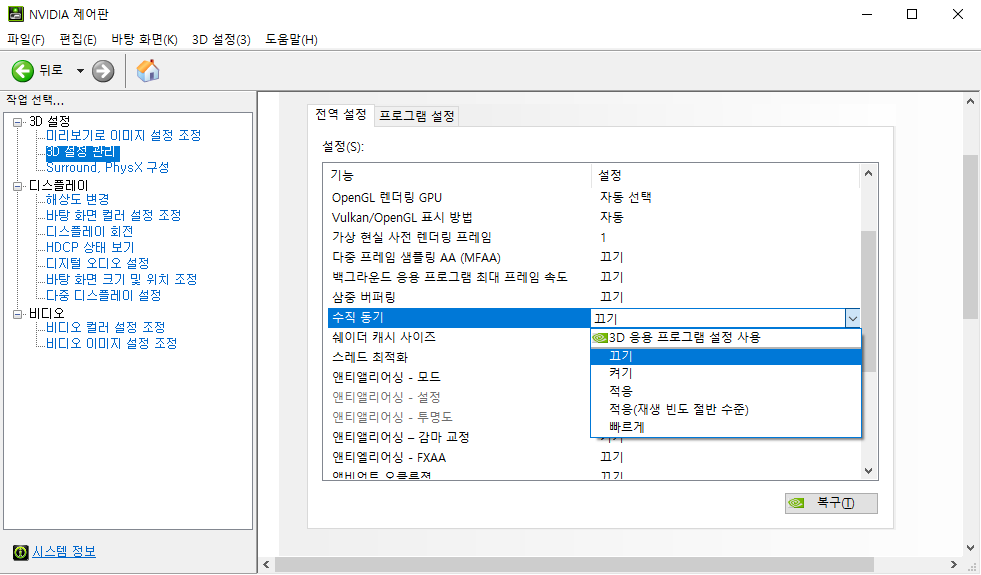Open Surround, PhysX 구성
The image size is (981, 575).
click(108, 168)
